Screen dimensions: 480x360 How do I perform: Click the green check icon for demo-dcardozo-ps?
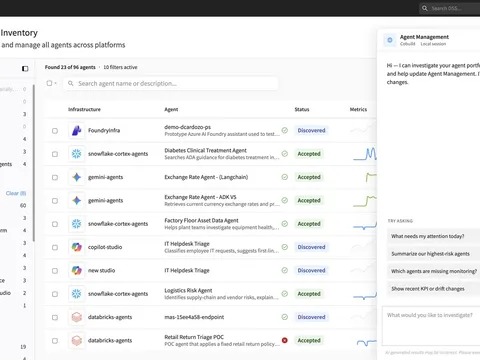pyautogui.click(x=285, y=130)
